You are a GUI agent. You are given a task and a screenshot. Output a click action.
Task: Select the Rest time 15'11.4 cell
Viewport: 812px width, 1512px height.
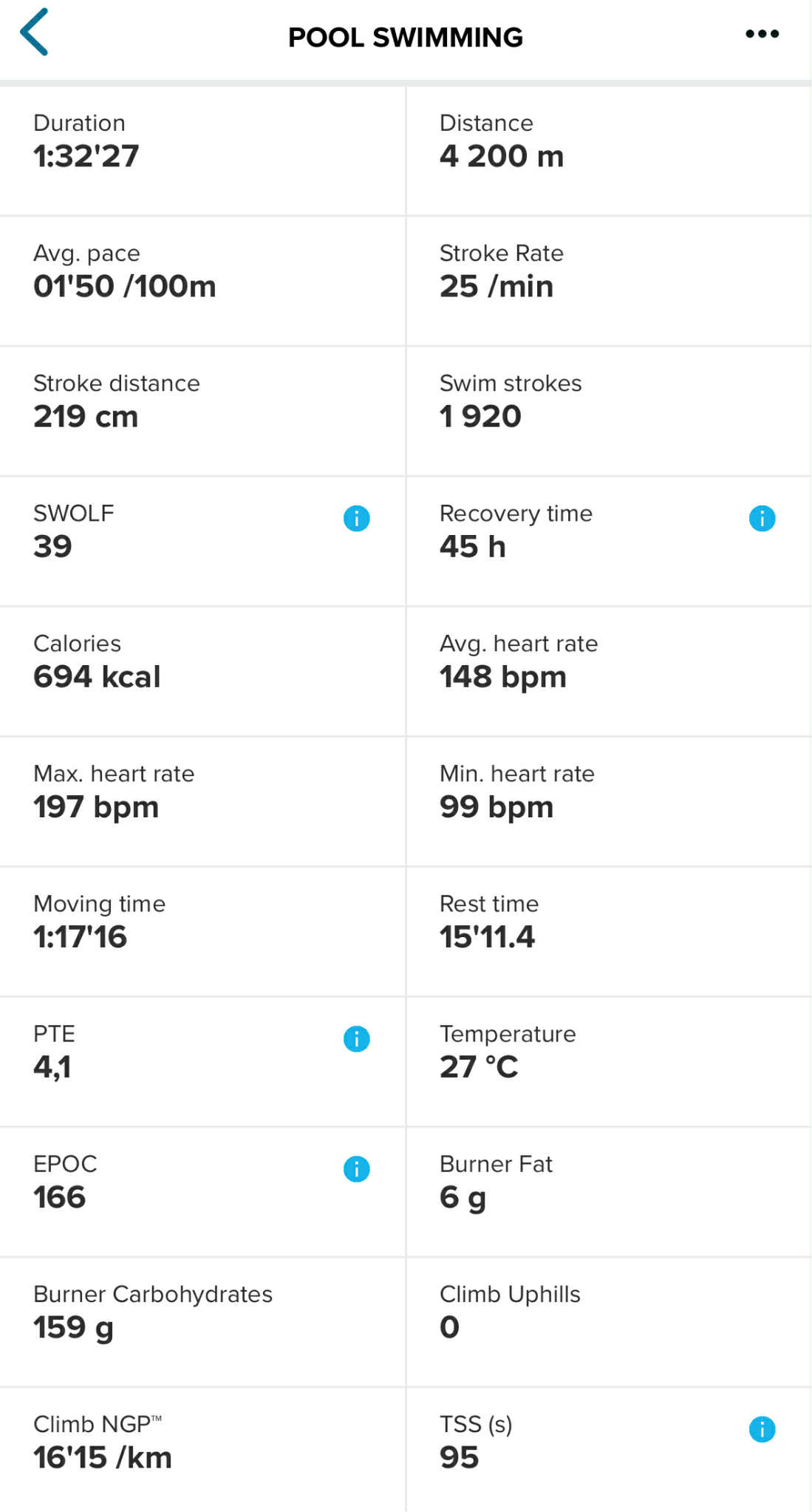click(608, 931)
